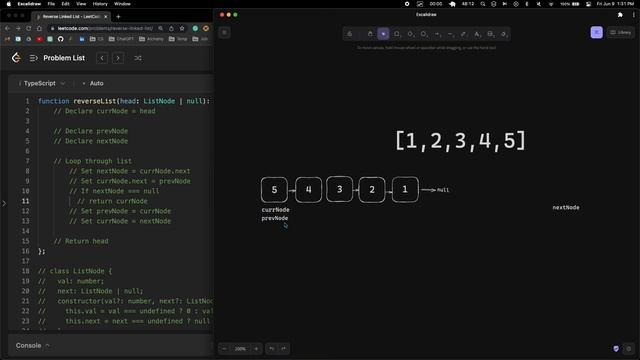Screen dimensions: 640x360
Task: Reset zoom via the 200% label
Action: coord(240,349)
